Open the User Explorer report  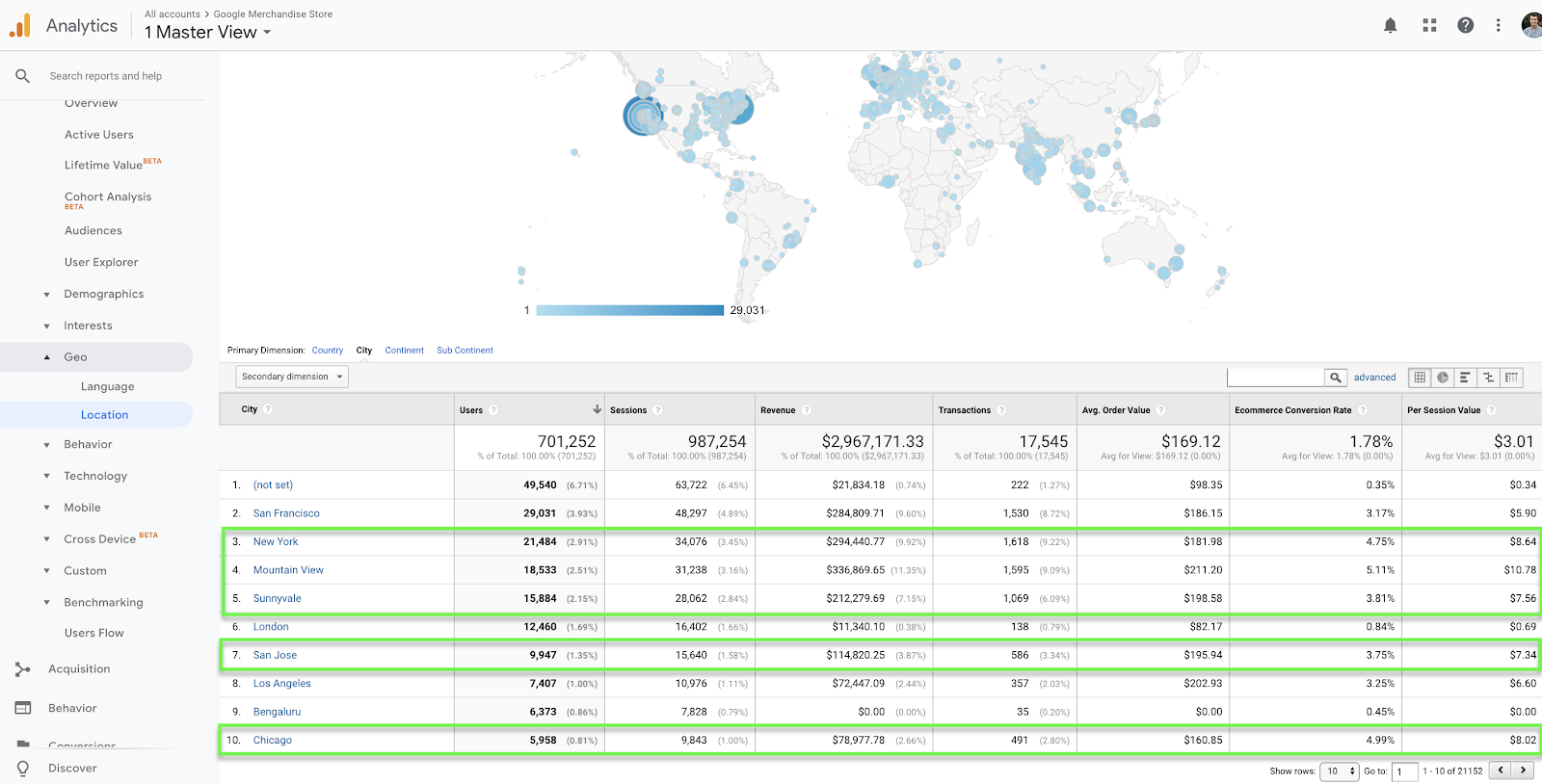pos(101,262)
